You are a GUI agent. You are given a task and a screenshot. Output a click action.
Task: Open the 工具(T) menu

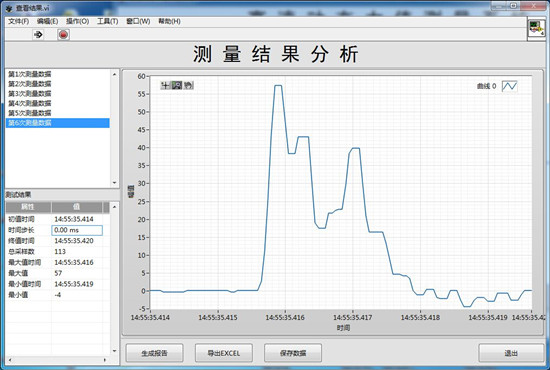tap(107, 21)
